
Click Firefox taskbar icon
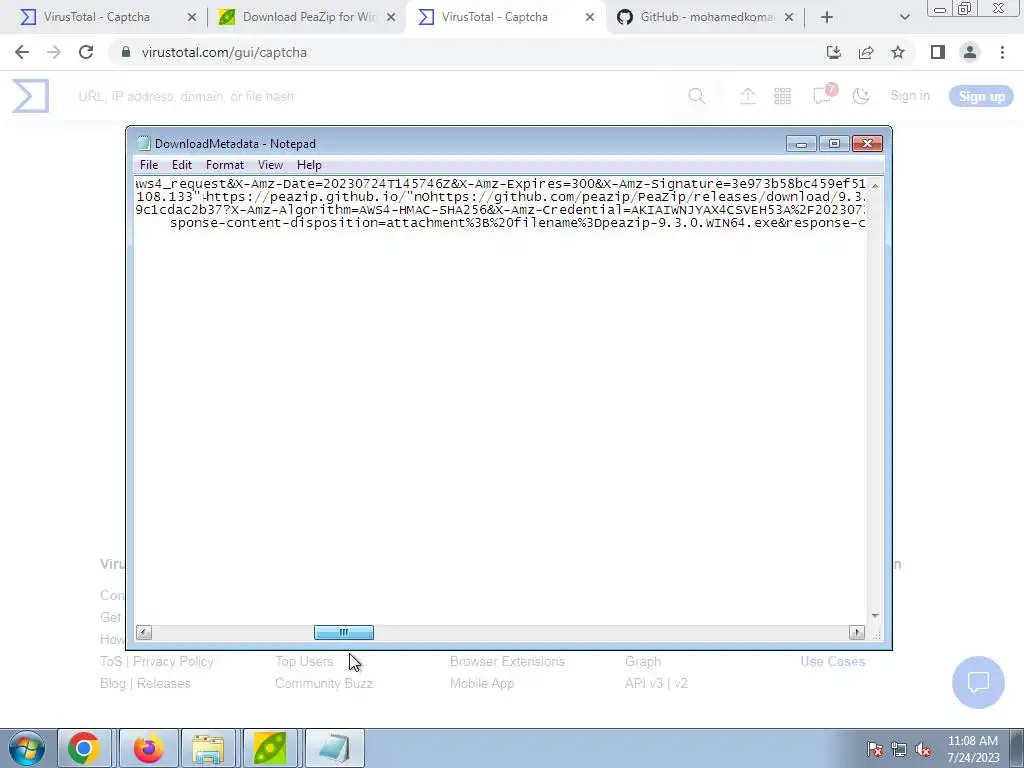148,748
